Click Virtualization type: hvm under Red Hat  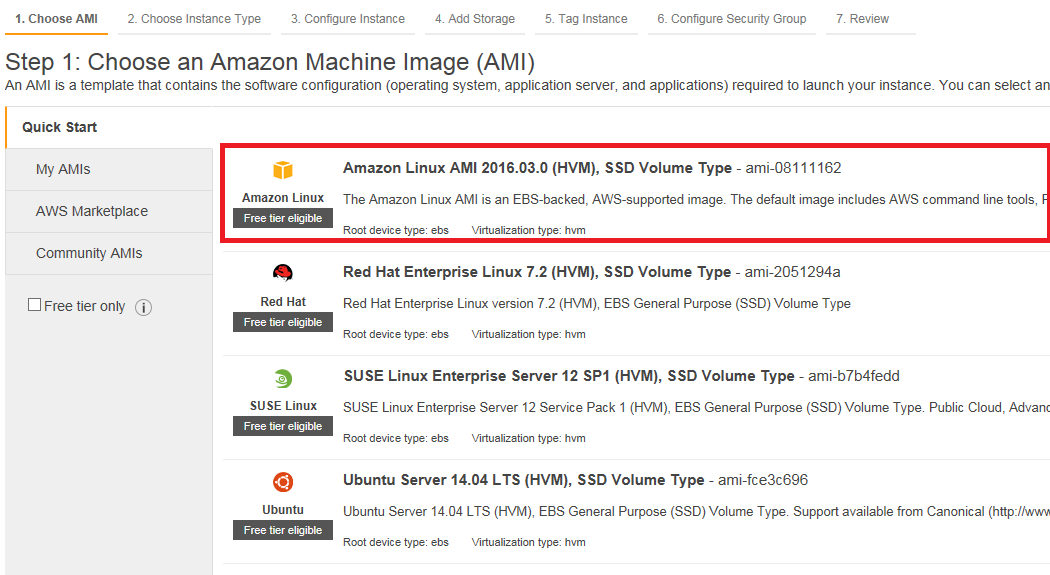pos(528,334)
